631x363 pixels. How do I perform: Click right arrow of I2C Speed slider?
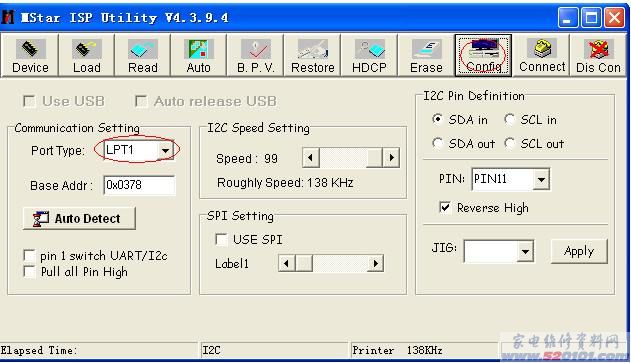391,157
